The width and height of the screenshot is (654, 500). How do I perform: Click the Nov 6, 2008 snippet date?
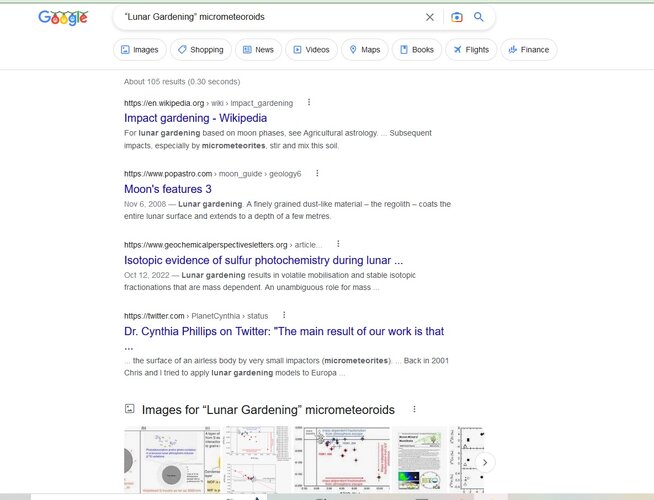145,204
